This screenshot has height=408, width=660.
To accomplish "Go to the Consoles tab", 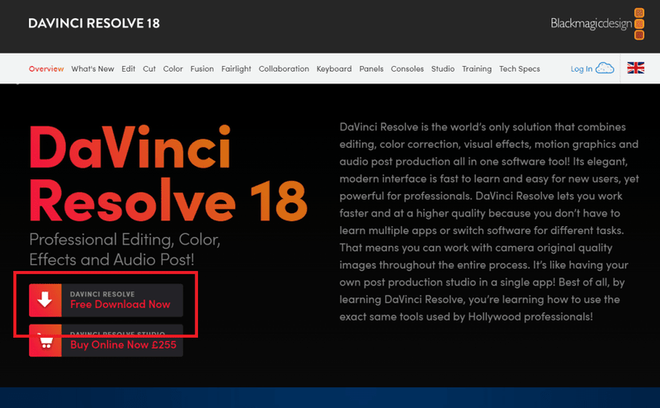I will click(x=407, y=69).
